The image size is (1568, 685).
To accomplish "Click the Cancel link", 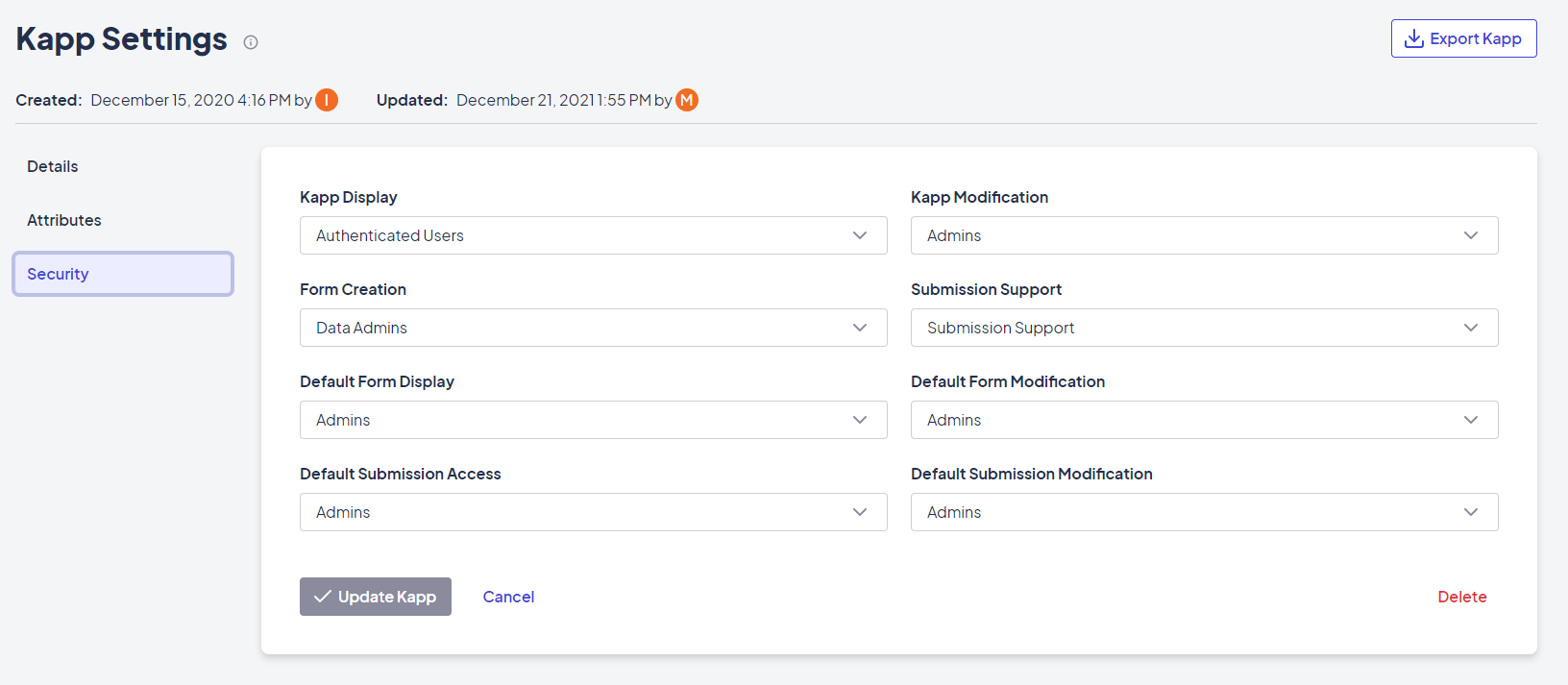I will [508, 597].
